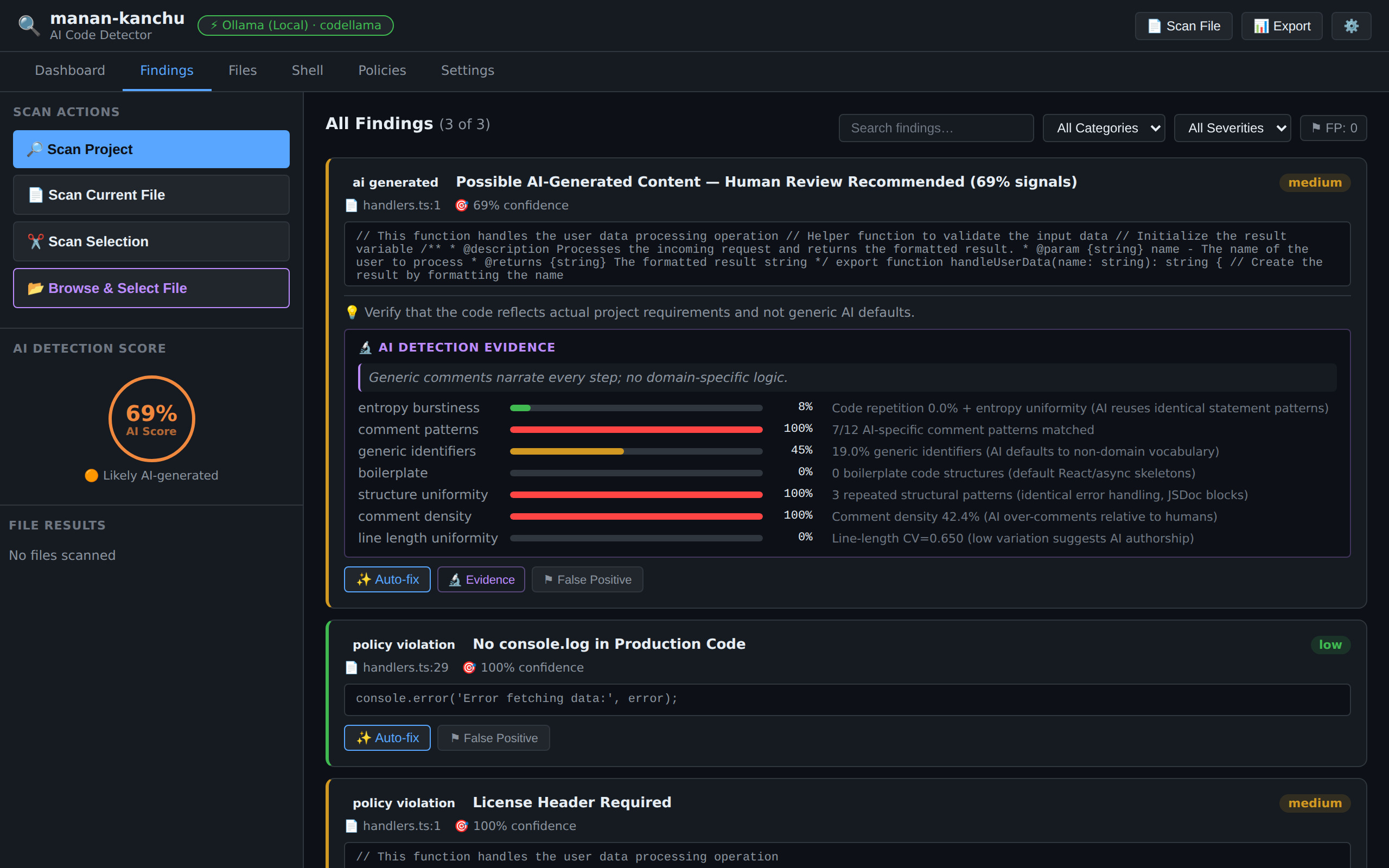This screenshot has width=1389, height=868.
Task: Click the file icon beside handlers.ts:29
Action: point(351,668)
